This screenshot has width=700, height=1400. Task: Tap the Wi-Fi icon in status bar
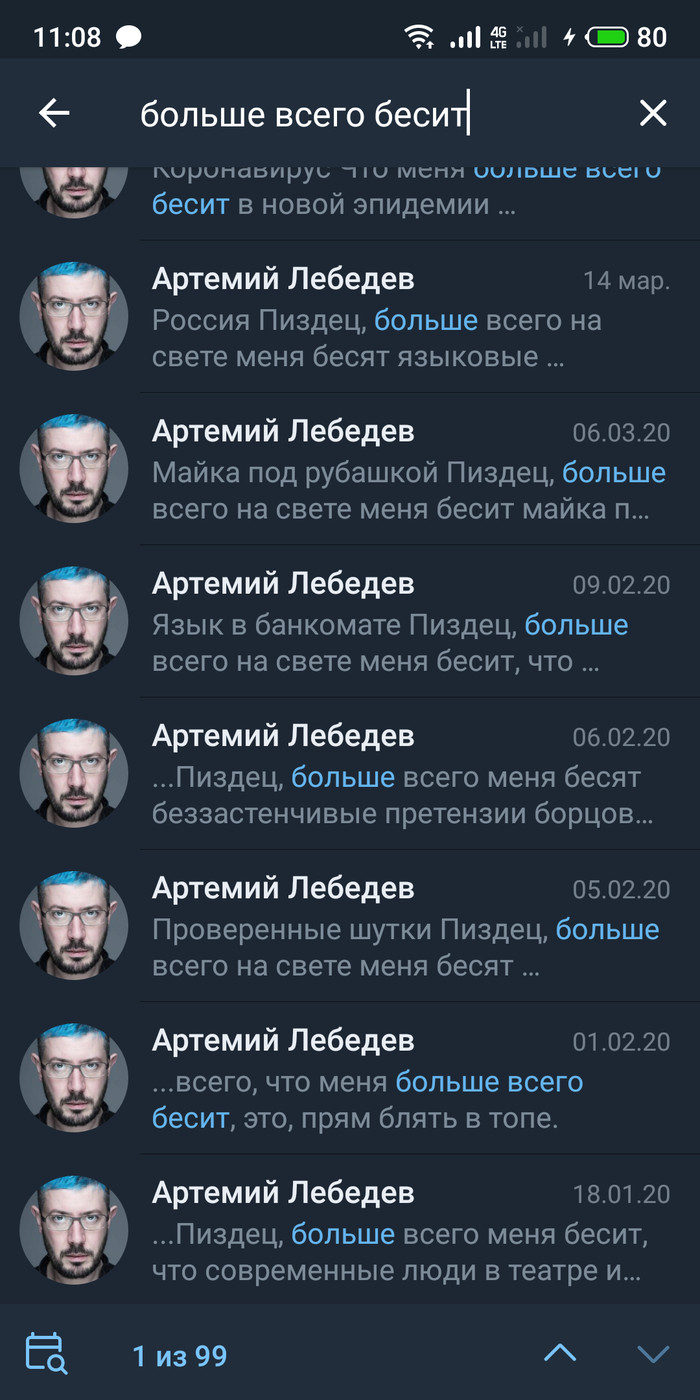[419, 38]
